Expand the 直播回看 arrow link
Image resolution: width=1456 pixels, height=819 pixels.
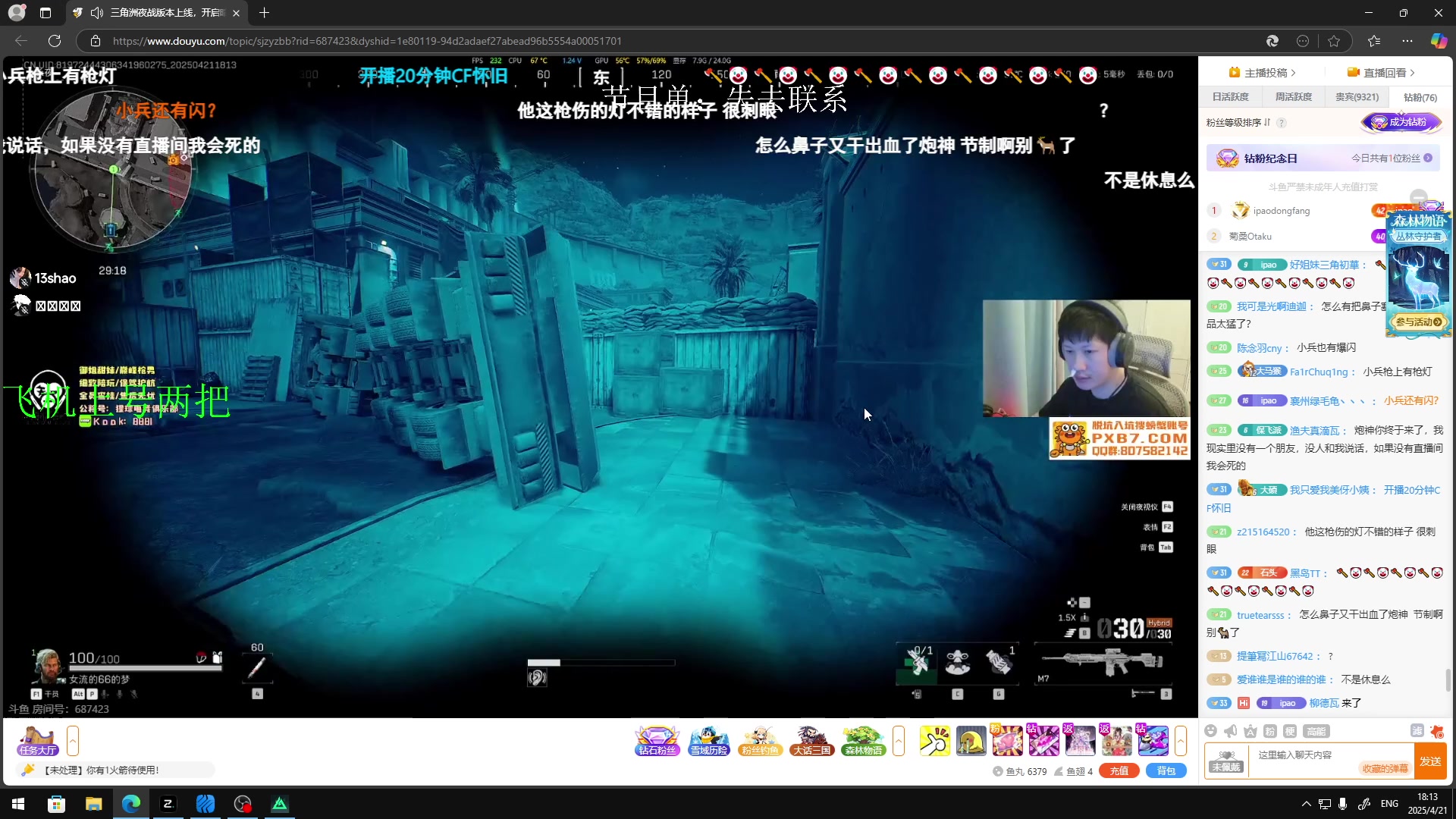(1381, 73)
